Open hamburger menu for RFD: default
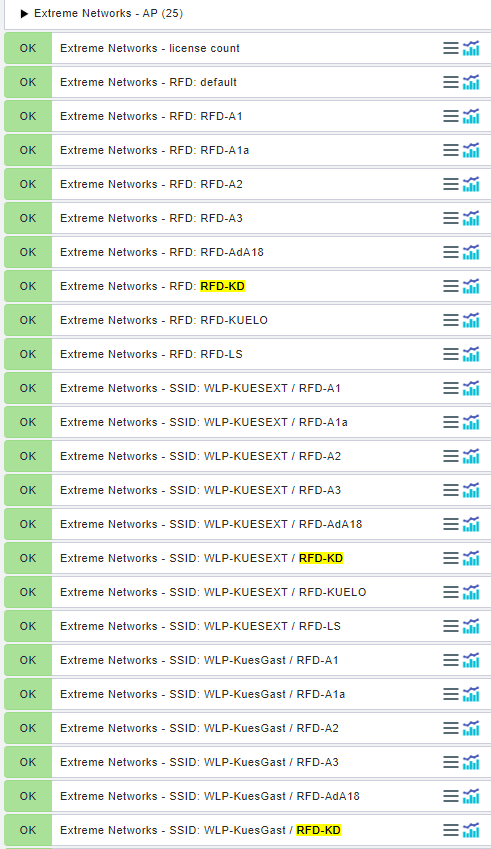This screenshot has width=491, height=849. click(x=450, y=82)
